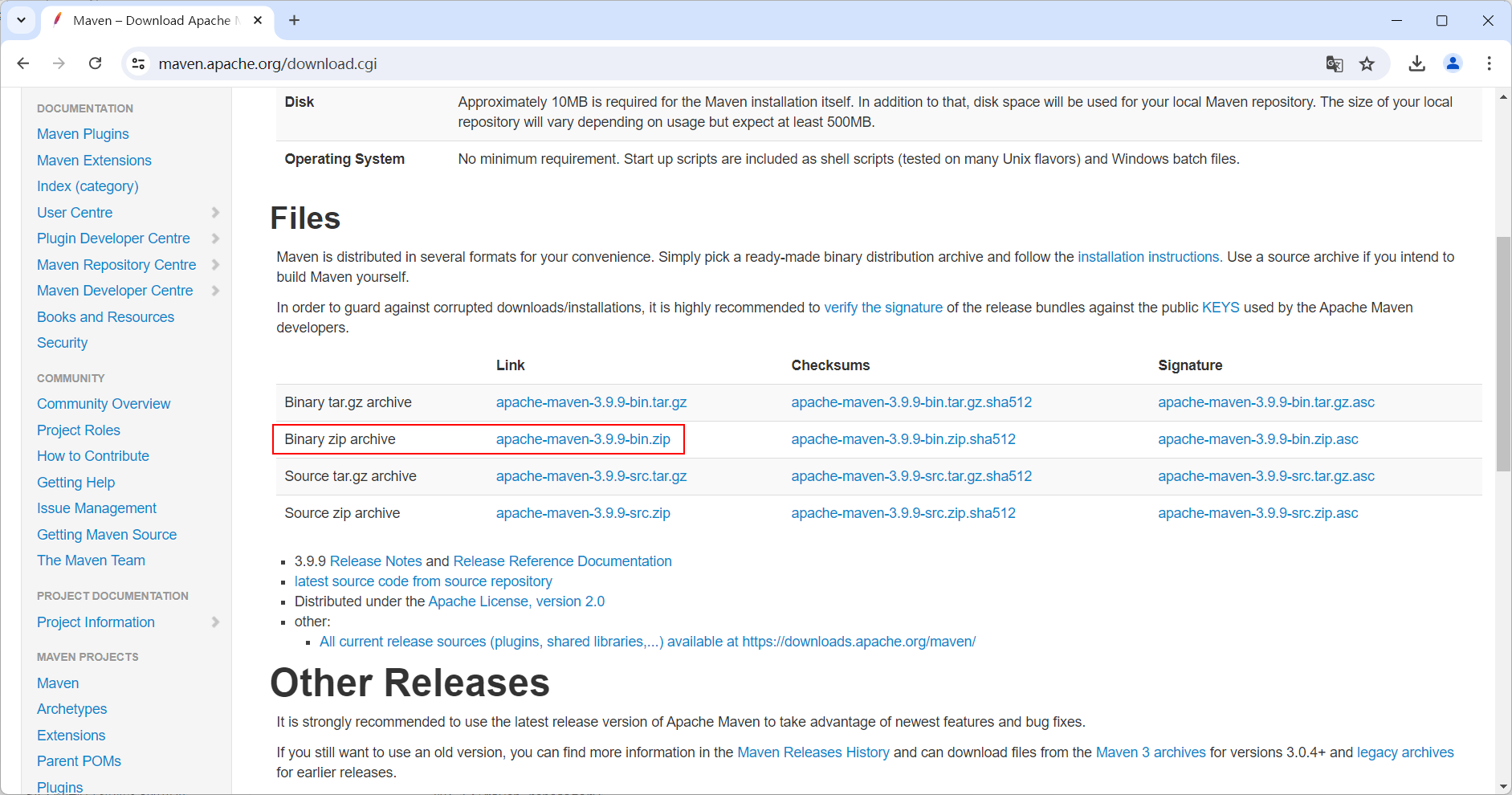
Task: Expand the Maven Developer Centre chevron
Action: [215, 291]
